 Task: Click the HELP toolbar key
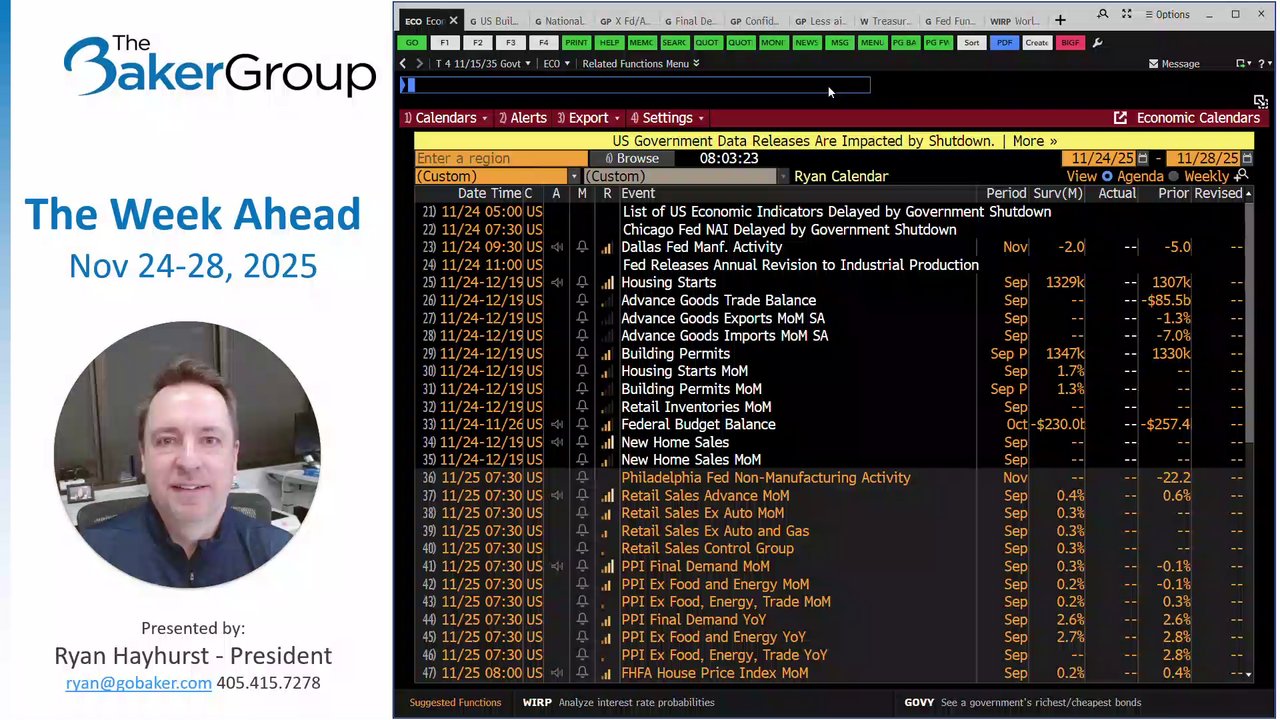click(609, 43)
